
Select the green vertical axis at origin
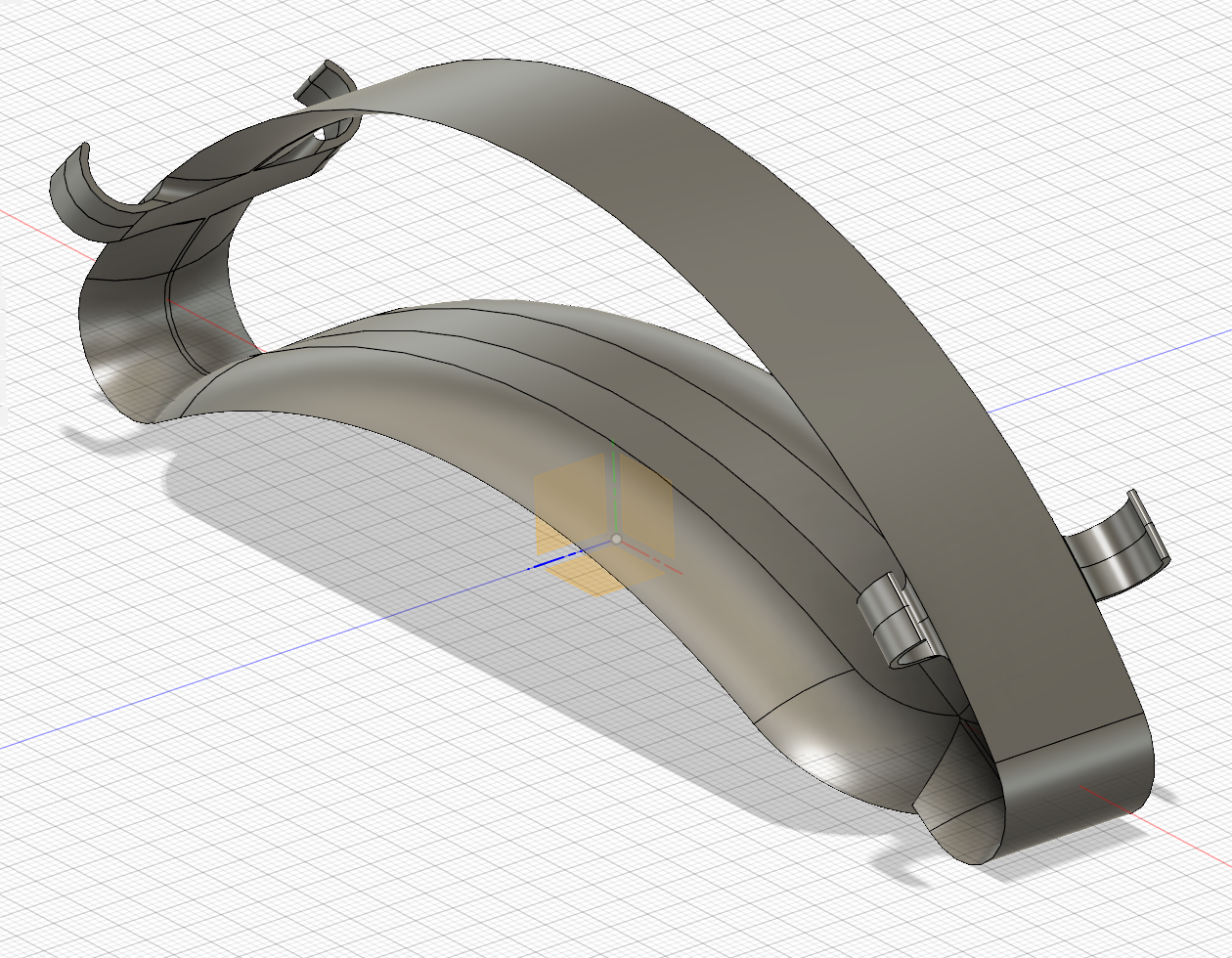pos(612,489)
